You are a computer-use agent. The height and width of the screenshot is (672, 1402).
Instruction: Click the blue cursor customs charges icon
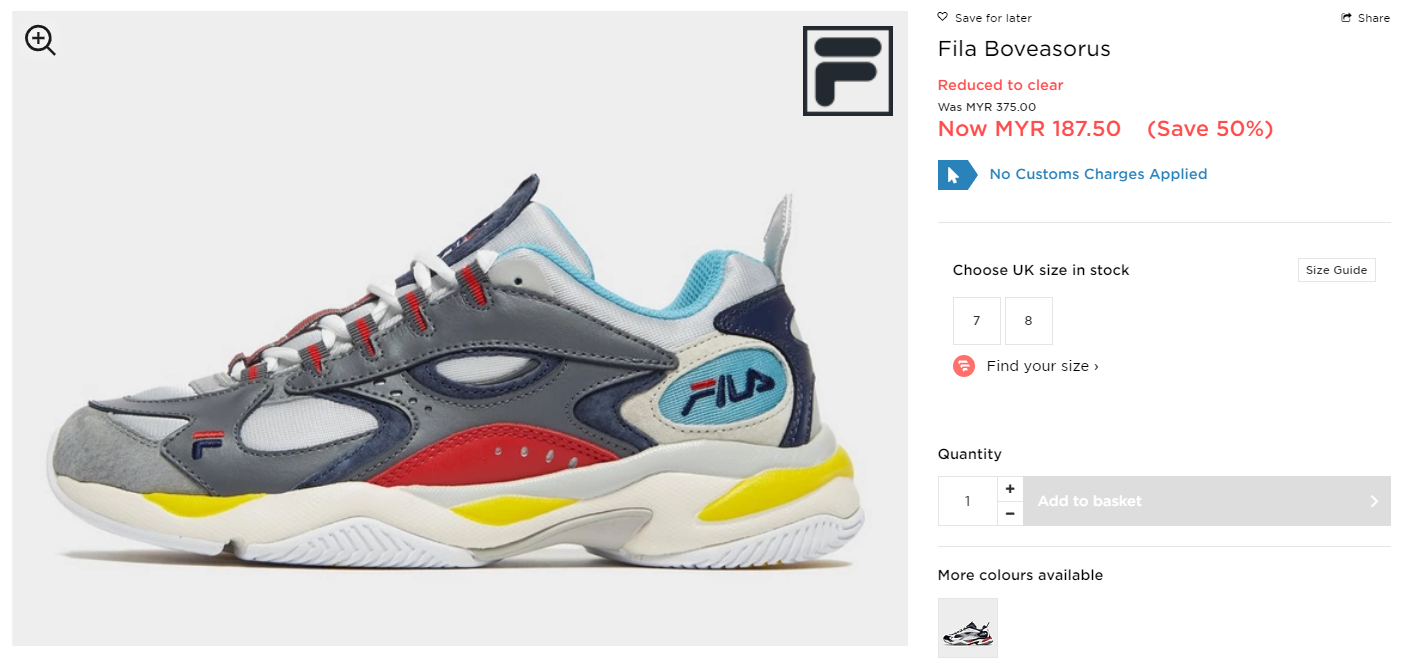click(x=957, y=174)
